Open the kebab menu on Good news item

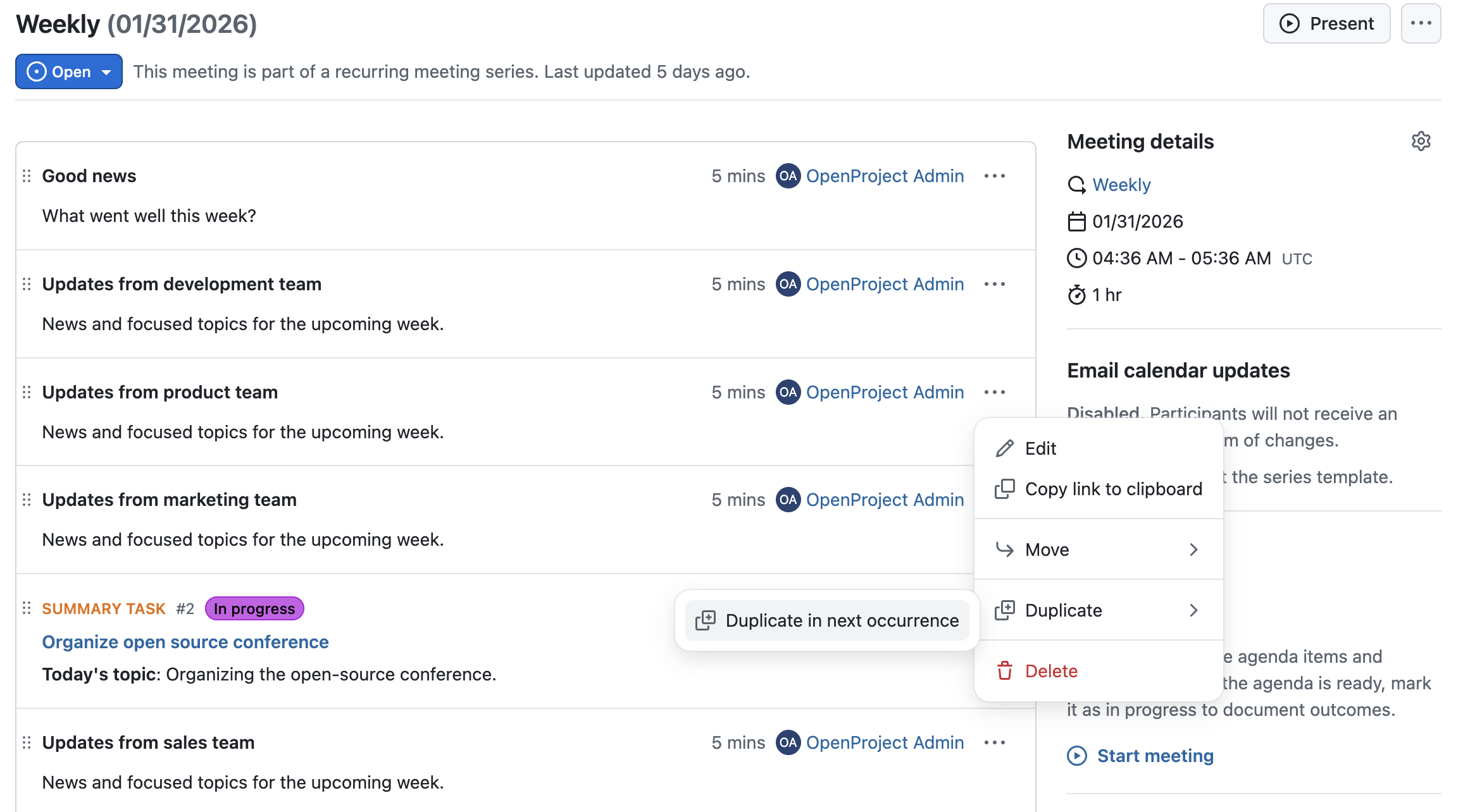[x=994, y=176]
